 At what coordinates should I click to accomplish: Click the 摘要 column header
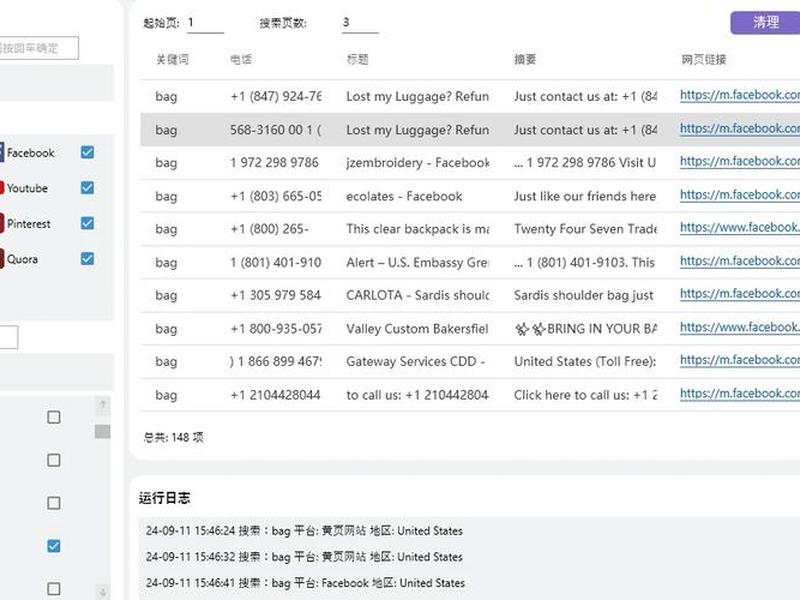525,60
